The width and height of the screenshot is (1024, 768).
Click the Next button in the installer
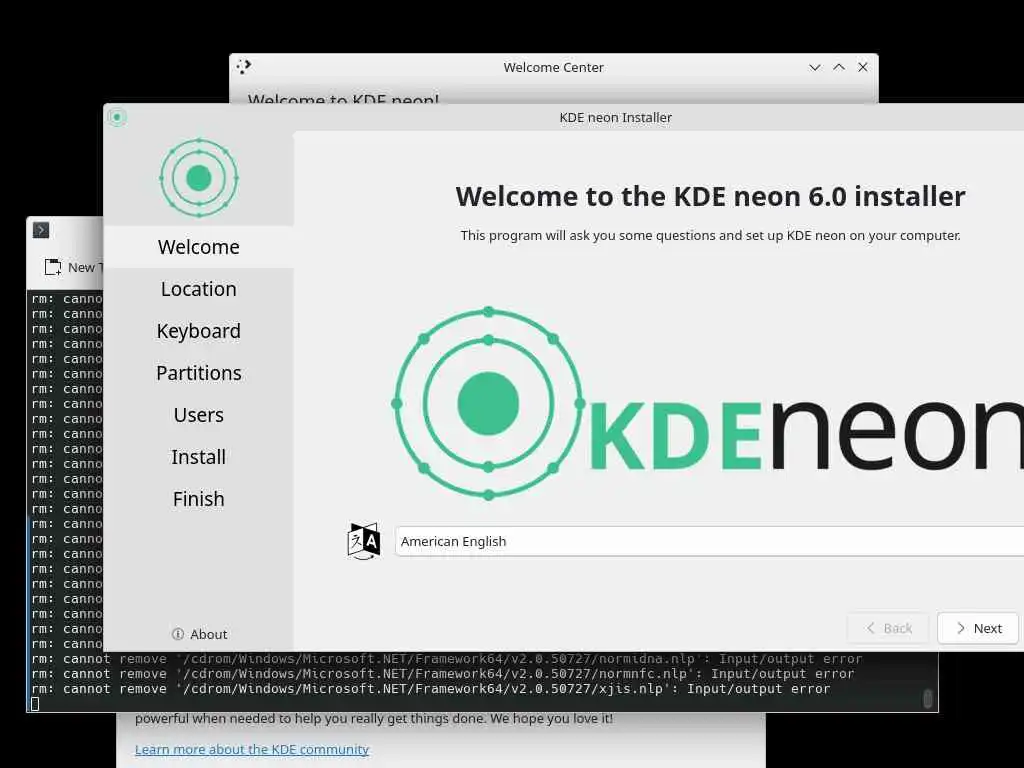(978, 628)
